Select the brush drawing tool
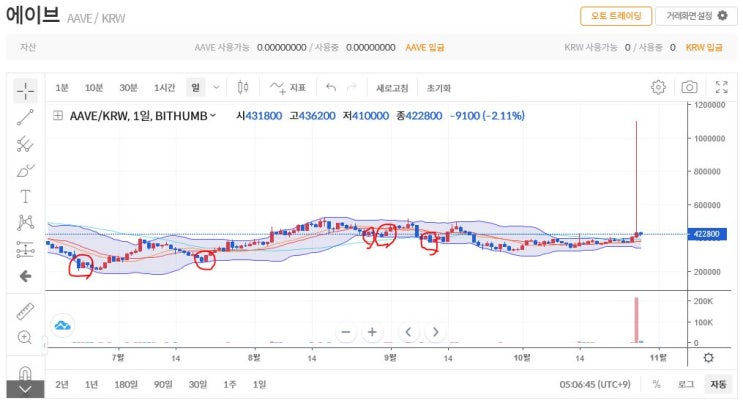 click(25, 171)
